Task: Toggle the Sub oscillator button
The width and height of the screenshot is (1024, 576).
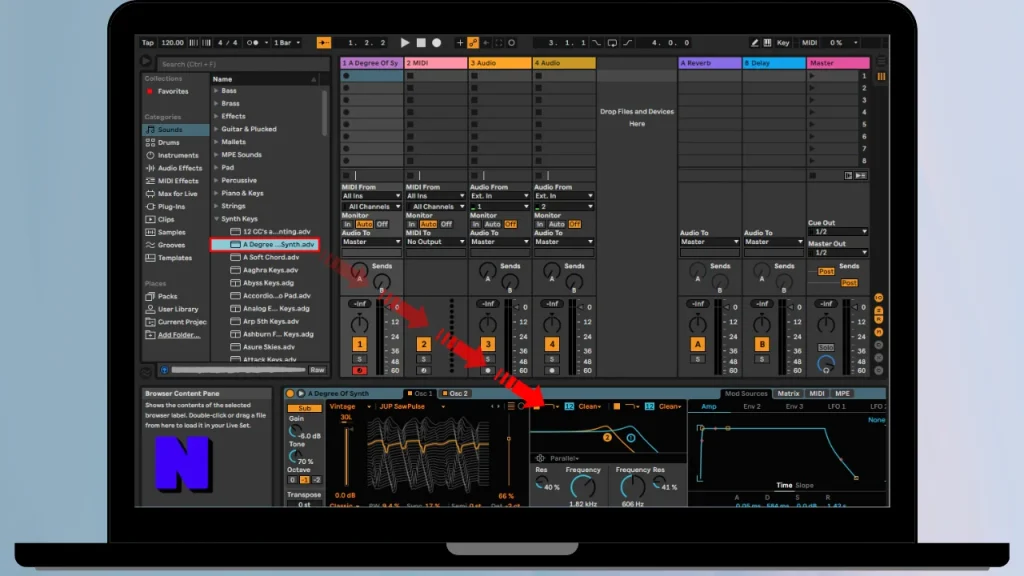Action: click(304, 408)
